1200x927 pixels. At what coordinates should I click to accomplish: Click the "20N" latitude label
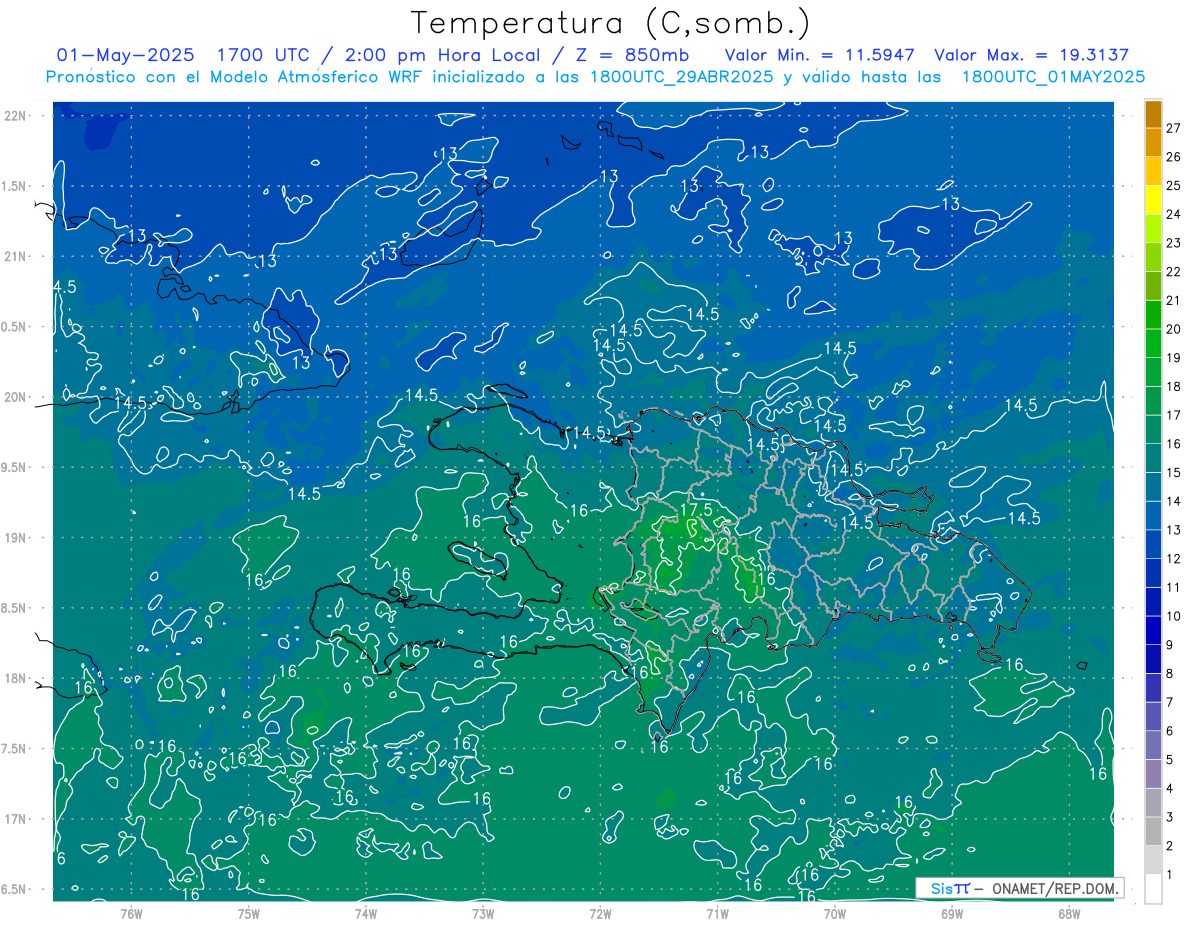[16, 397]
